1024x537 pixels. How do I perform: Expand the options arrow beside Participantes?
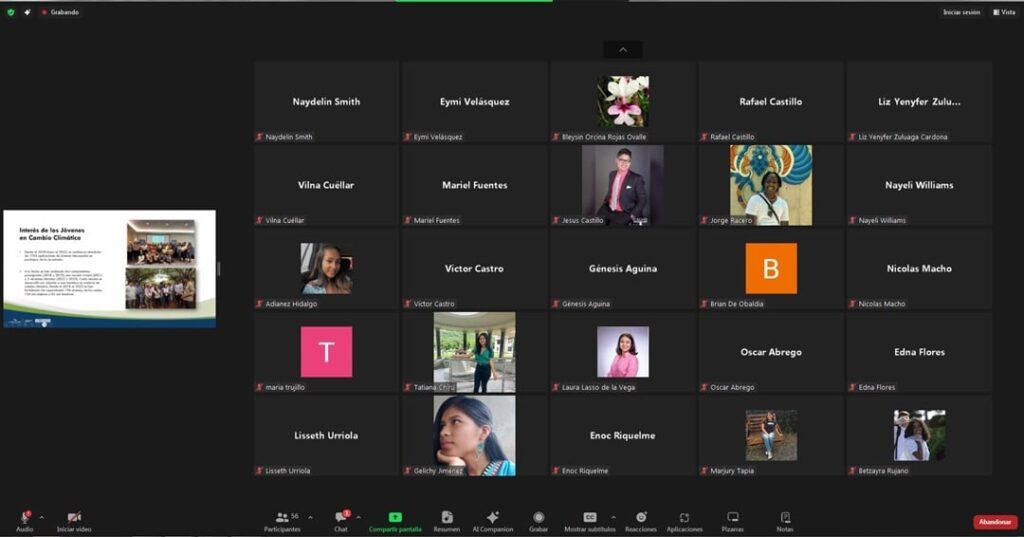310,517
